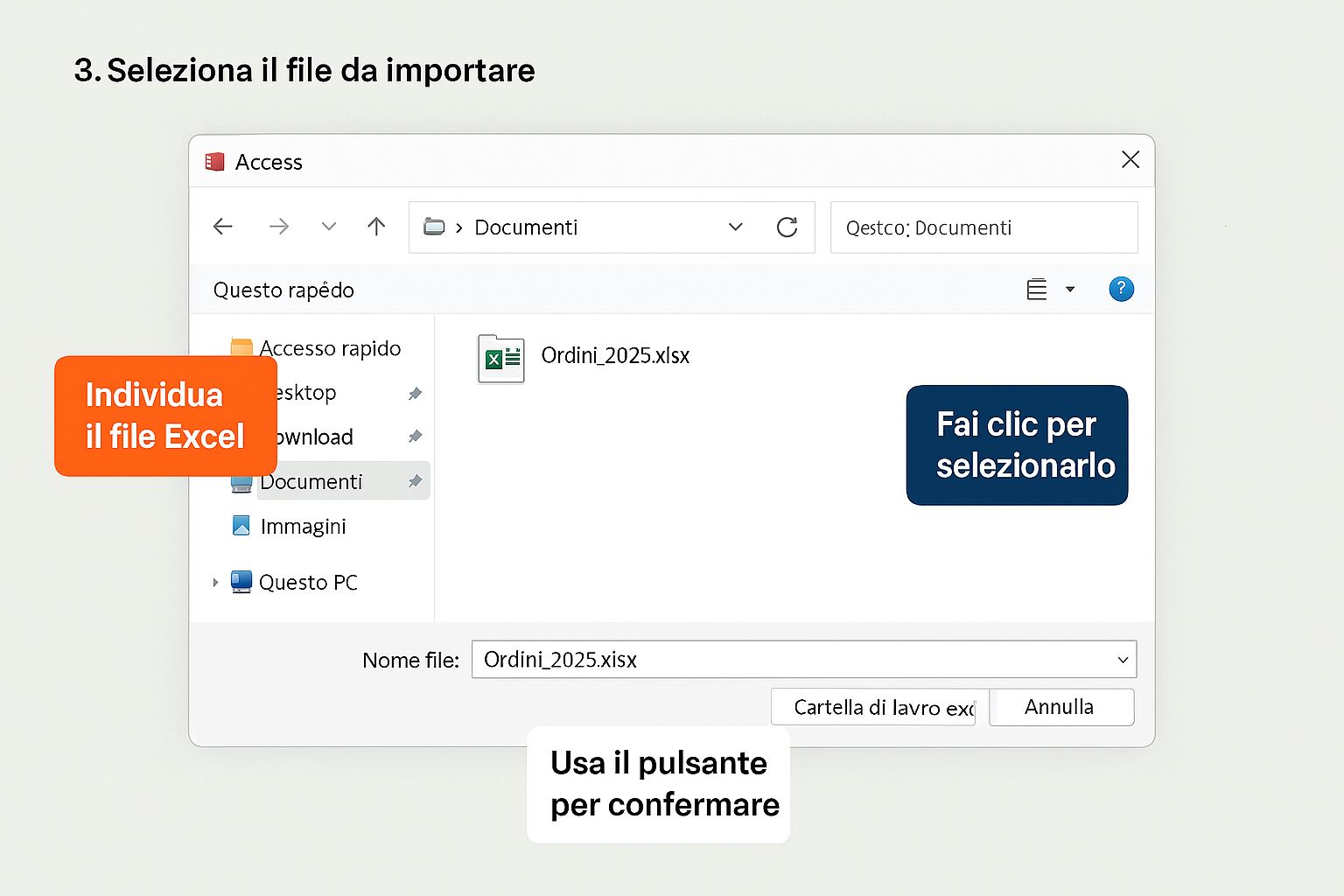Go up one folder level
This screenshot has width=1344, height=896.
376,227
